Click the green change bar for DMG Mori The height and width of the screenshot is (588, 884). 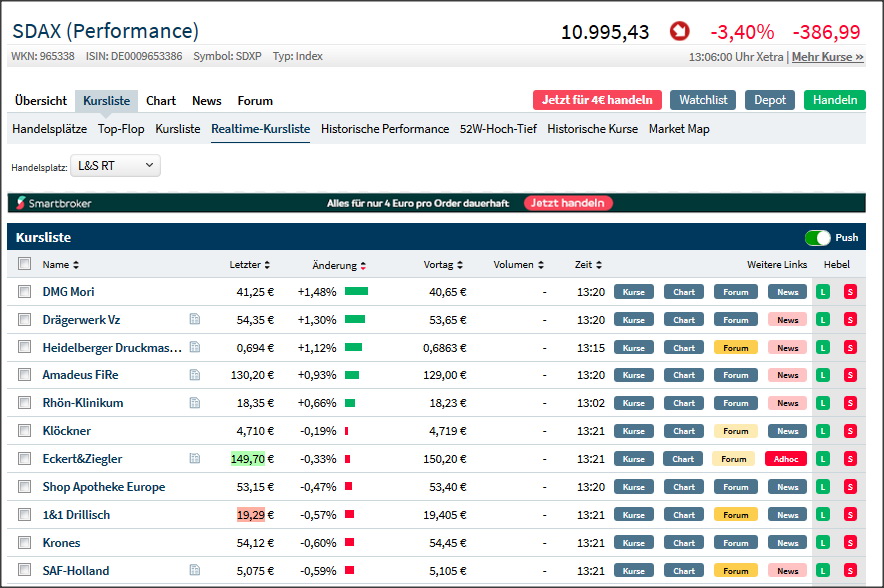point(356,292)
